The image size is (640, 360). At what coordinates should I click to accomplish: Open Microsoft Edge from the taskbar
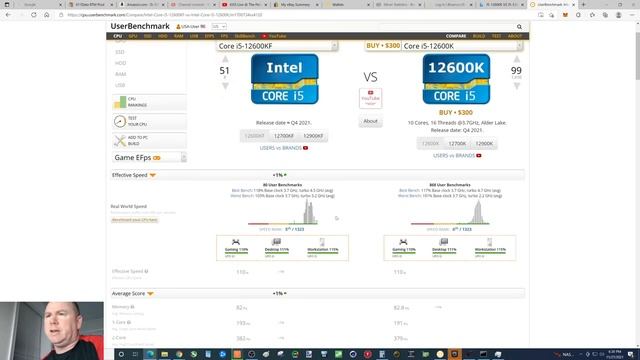pos(150,354)
